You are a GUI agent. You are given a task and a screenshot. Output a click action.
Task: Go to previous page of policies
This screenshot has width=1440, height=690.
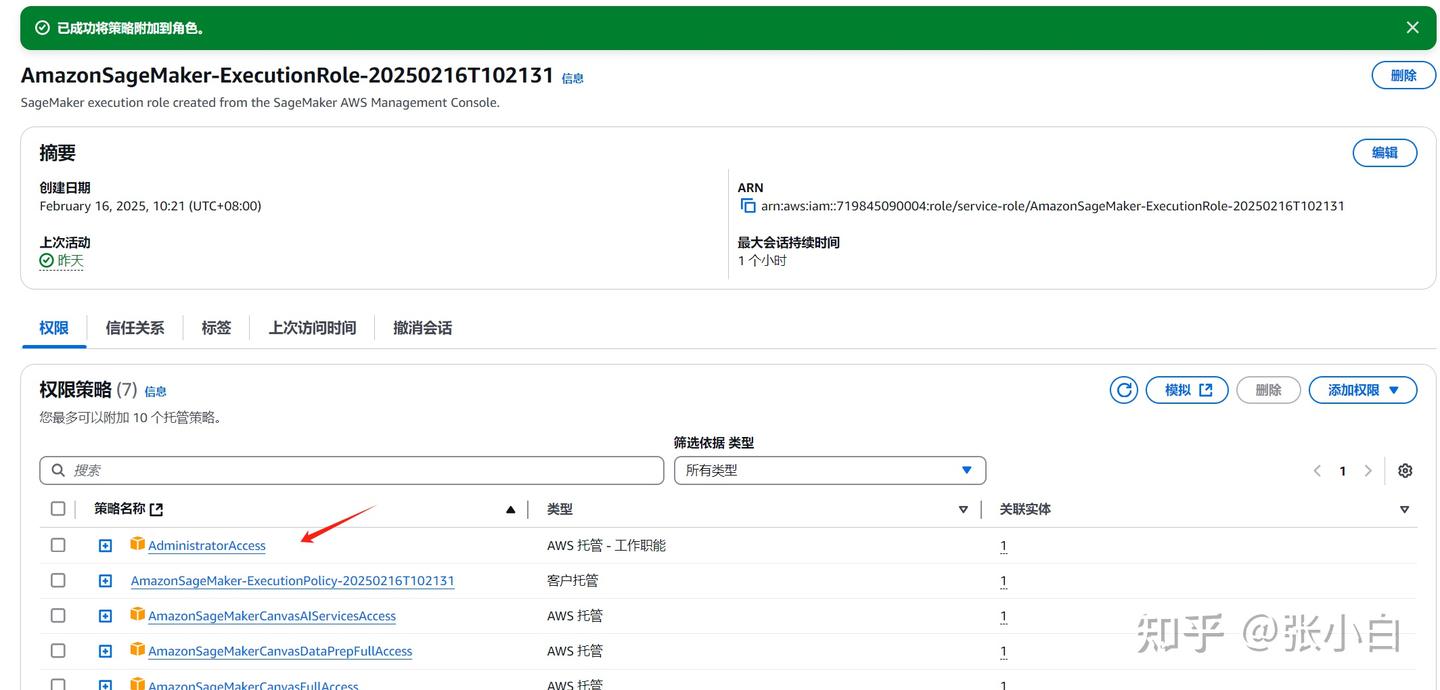(1317, 471)
